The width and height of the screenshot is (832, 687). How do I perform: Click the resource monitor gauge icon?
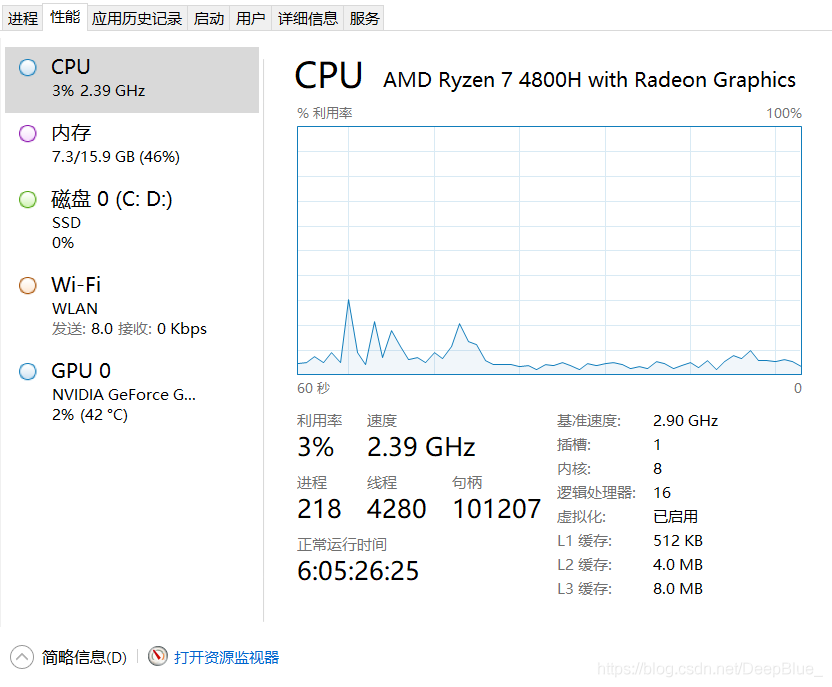pos(158,656)
